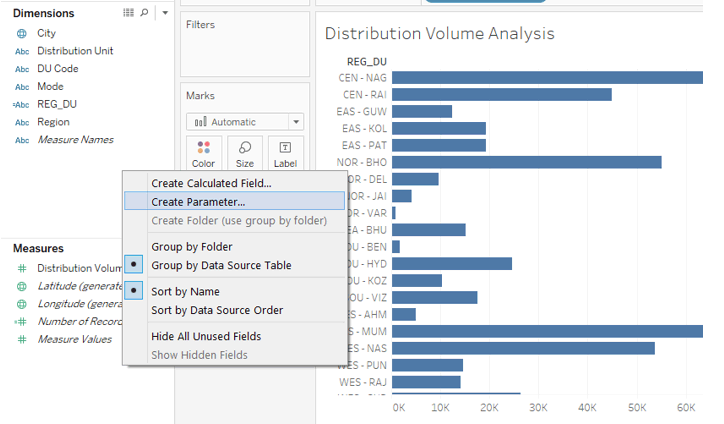Screen dimensions: 724x424
Task: Choose Create Parameter from the context menu
Action: click(198, 202)
